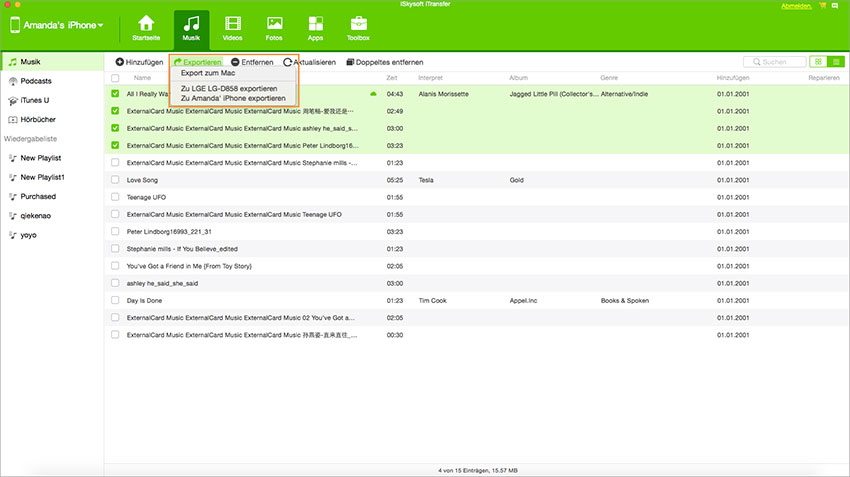
Task: Choose Export zum Mac
Action: pyautogui.click(x=208, y=73)
